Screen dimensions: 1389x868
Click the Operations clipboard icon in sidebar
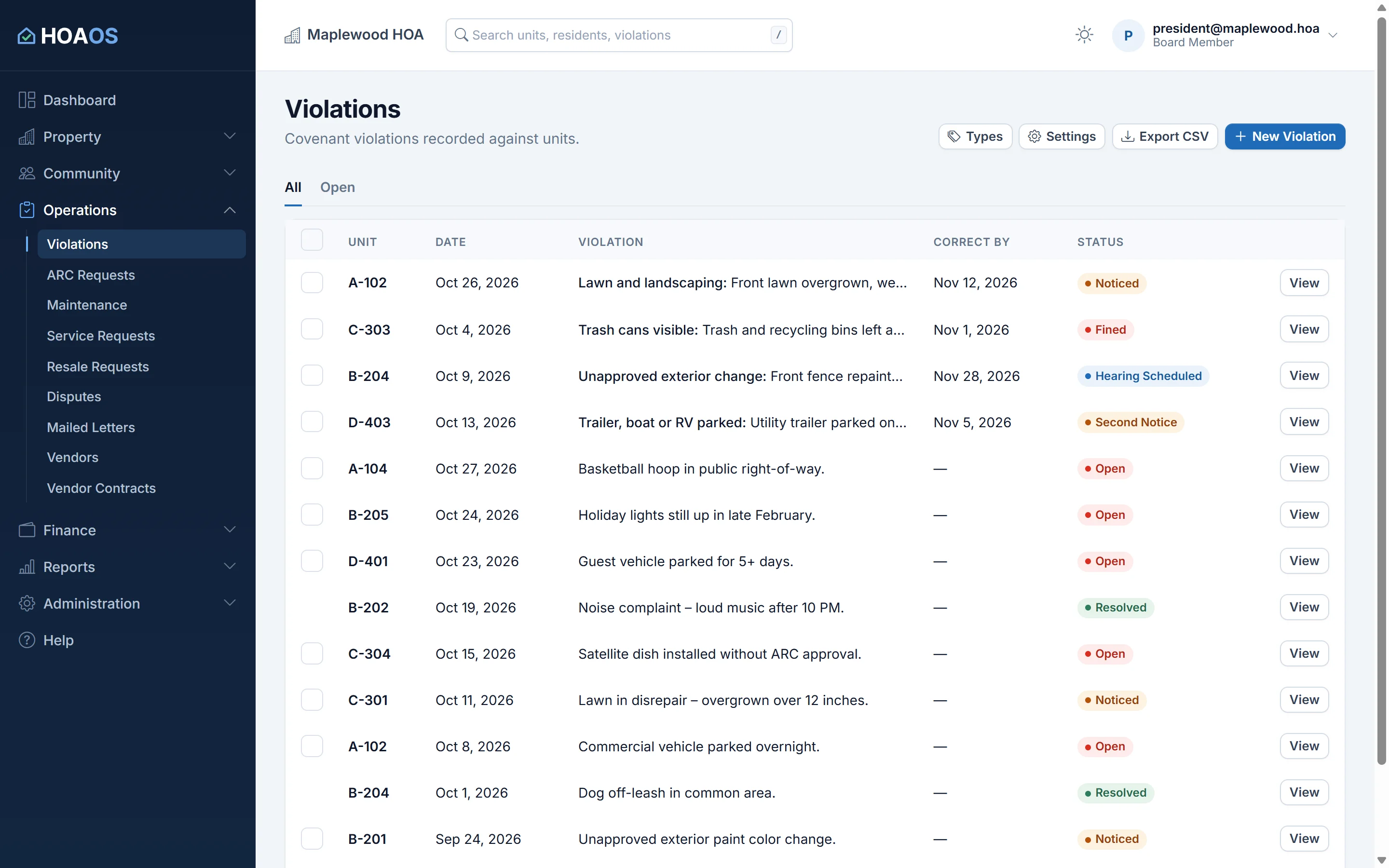coord(27,210)
